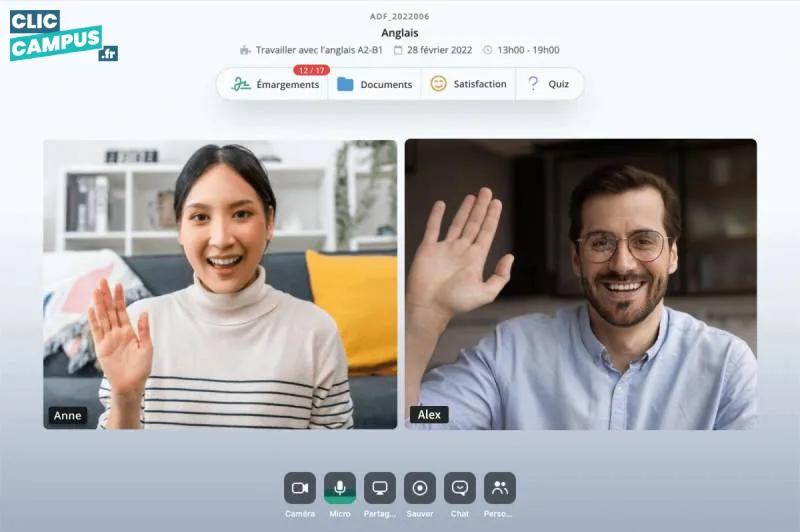The height and width of the screenshot is (532, 800).
Task: Click the Anne name label
Action: 68,415
